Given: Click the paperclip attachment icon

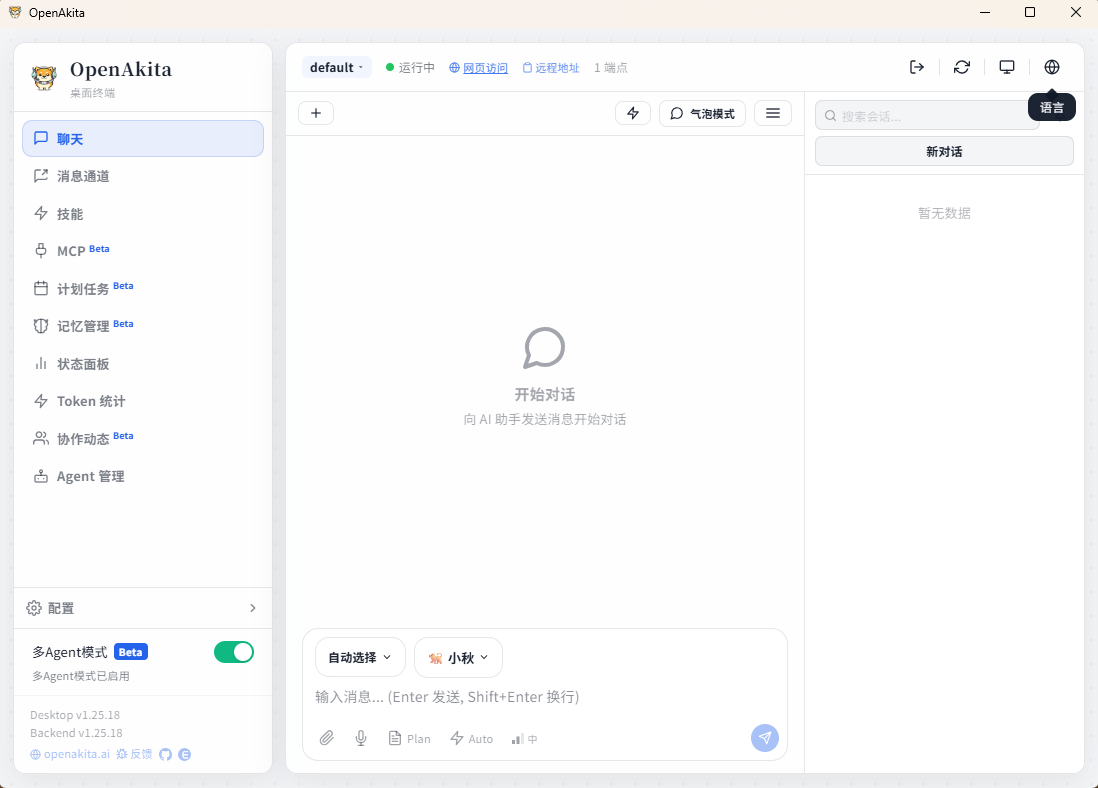Looking at the screenshot, I should [327, 738].
